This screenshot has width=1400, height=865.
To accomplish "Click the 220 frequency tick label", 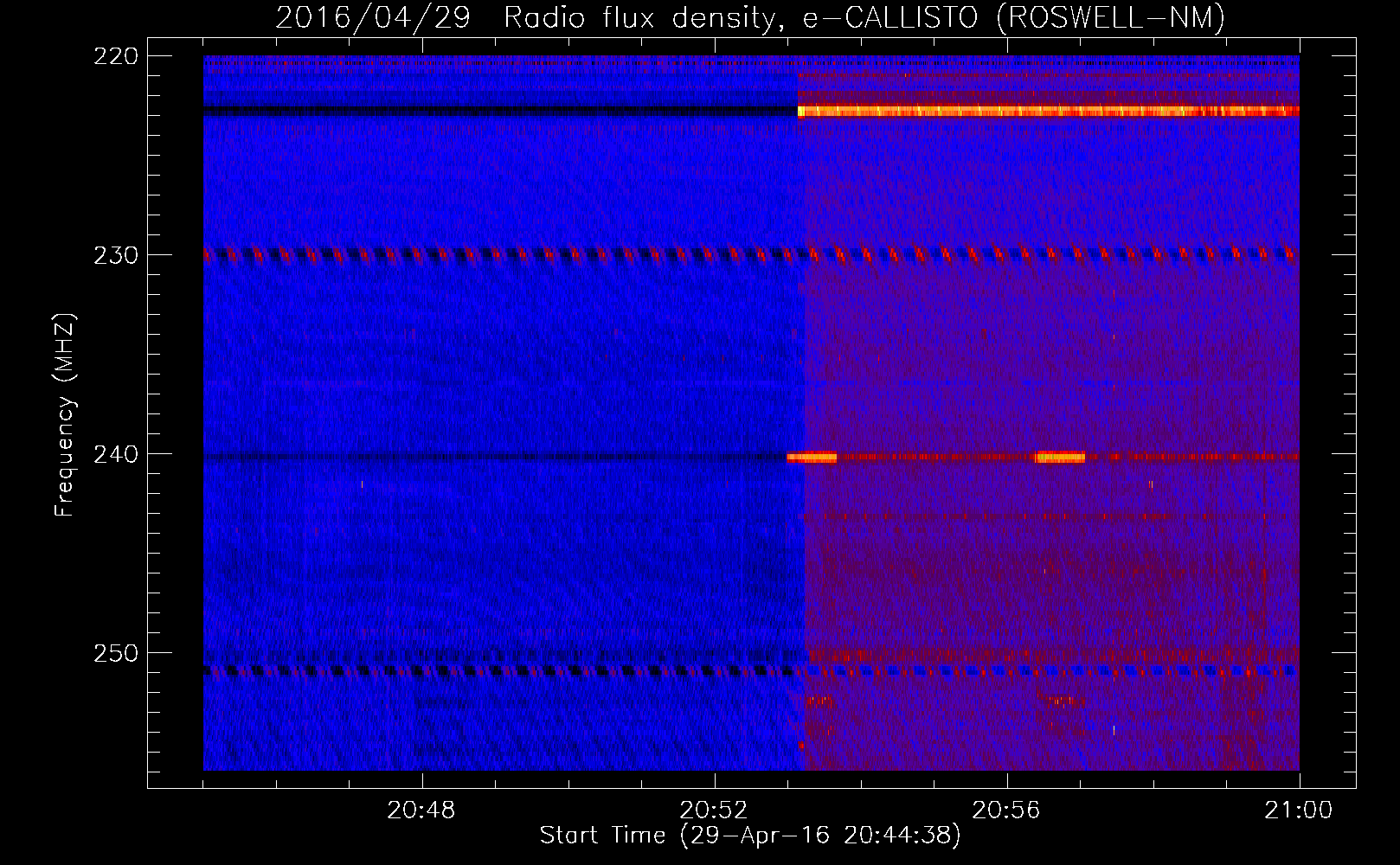I will point(116,56).
